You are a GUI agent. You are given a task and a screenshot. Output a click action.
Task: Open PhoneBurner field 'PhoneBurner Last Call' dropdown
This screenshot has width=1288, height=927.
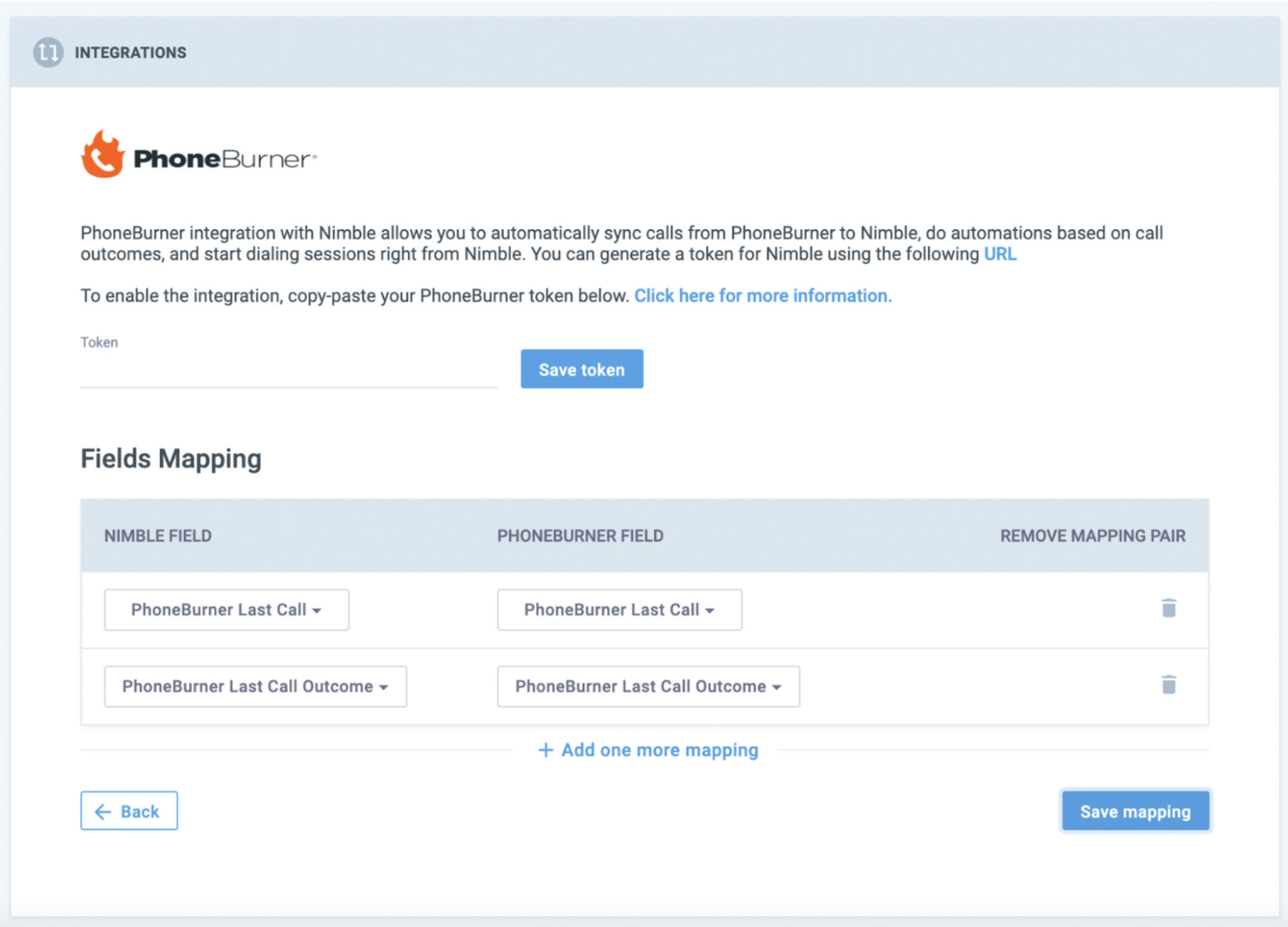619,610
